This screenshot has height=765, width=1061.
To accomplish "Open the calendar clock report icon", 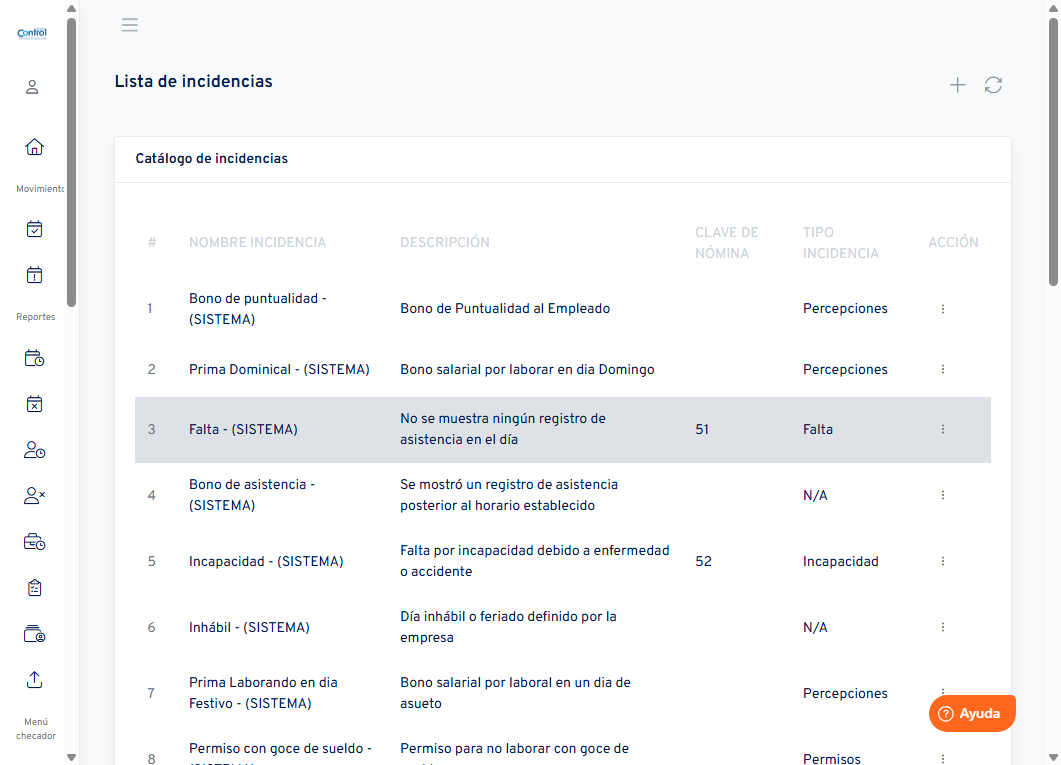I will [x=35, y=358].
